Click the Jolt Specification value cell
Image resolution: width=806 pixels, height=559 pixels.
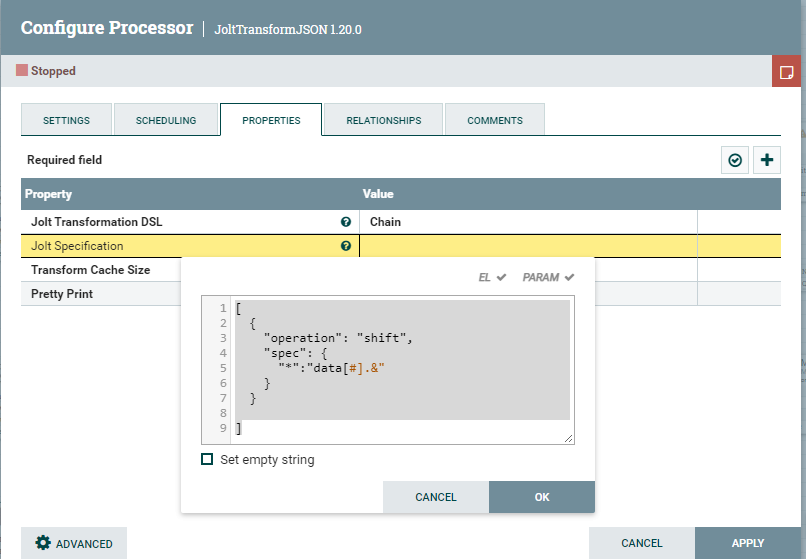pyautogui.click(x=527, y=246)
